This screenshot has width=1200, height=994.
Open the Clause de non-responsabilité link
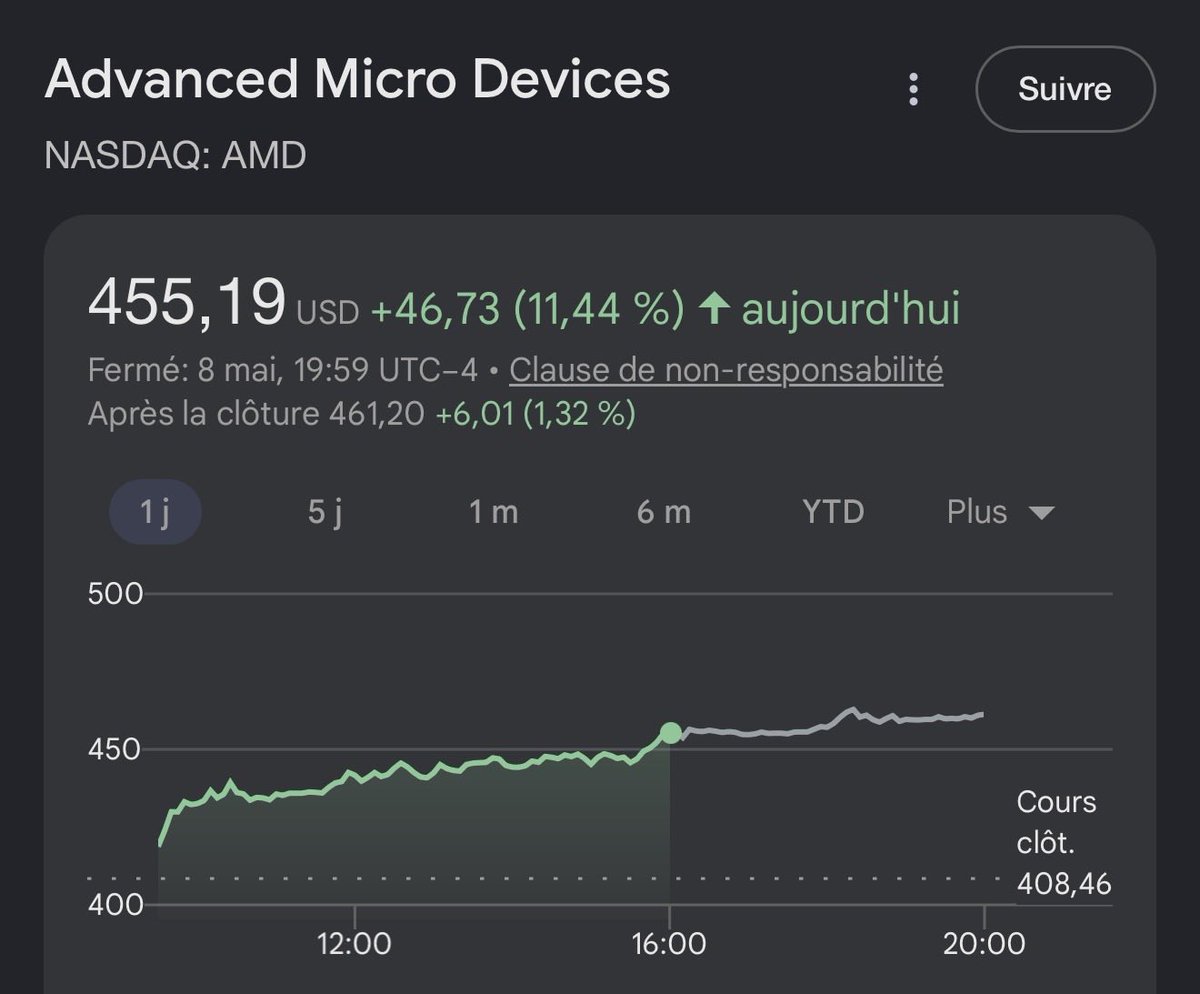[x=726, y=370]
